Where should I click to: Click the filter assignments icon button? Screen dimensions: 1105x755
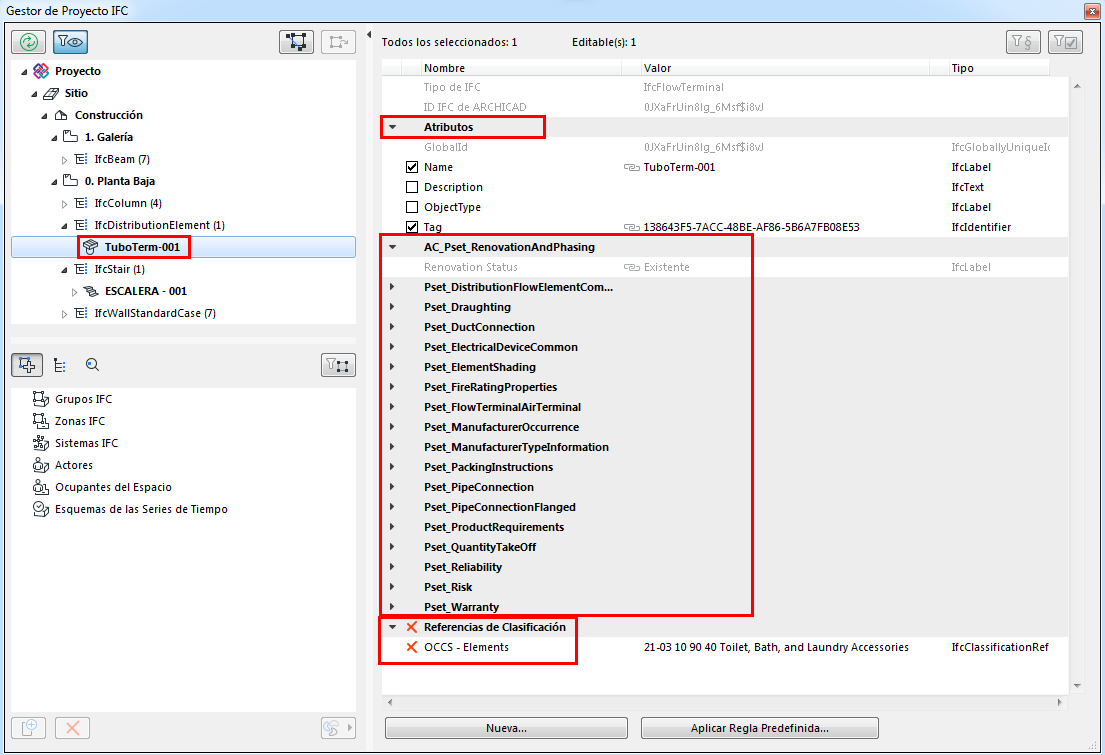pyautogui.click(x=338, y=365)
